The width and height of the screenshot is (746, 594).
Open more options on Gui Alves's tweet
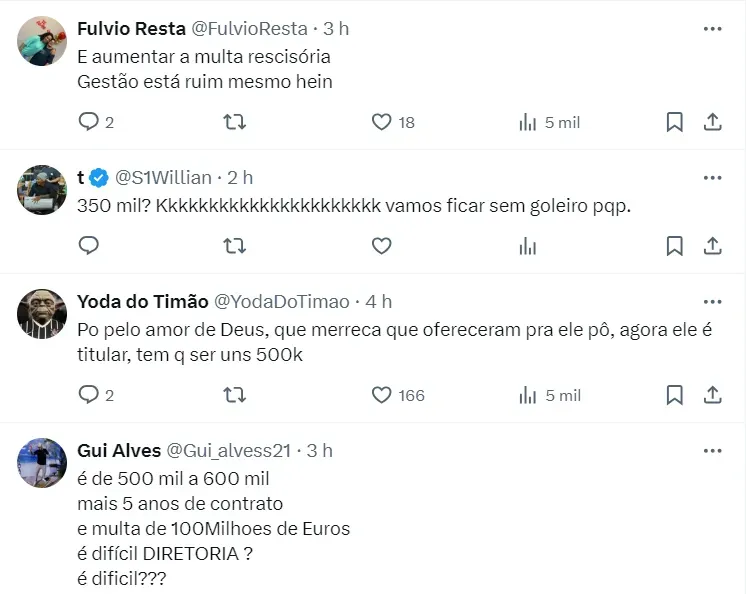(x=712, y=450)
